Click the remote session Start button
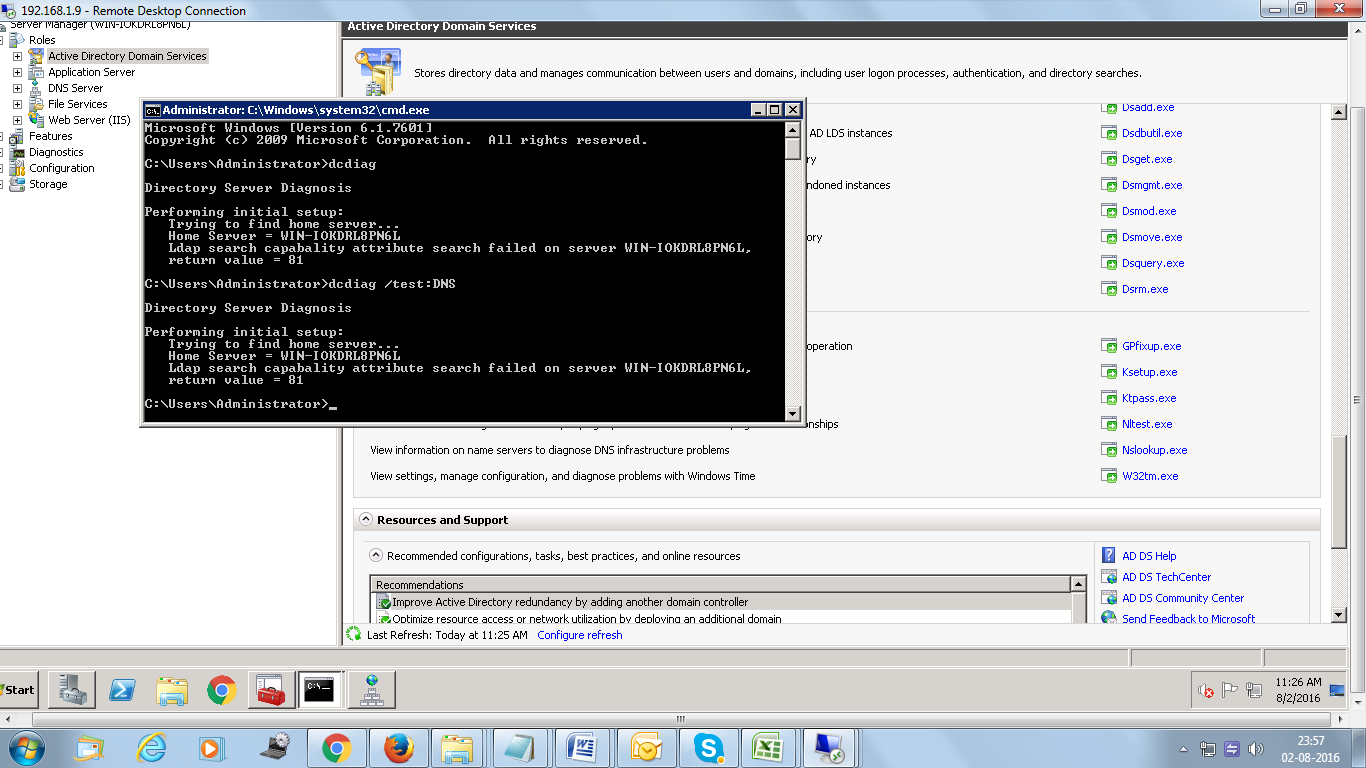Viewport: 1366px width, 768px height. point(18,690)
